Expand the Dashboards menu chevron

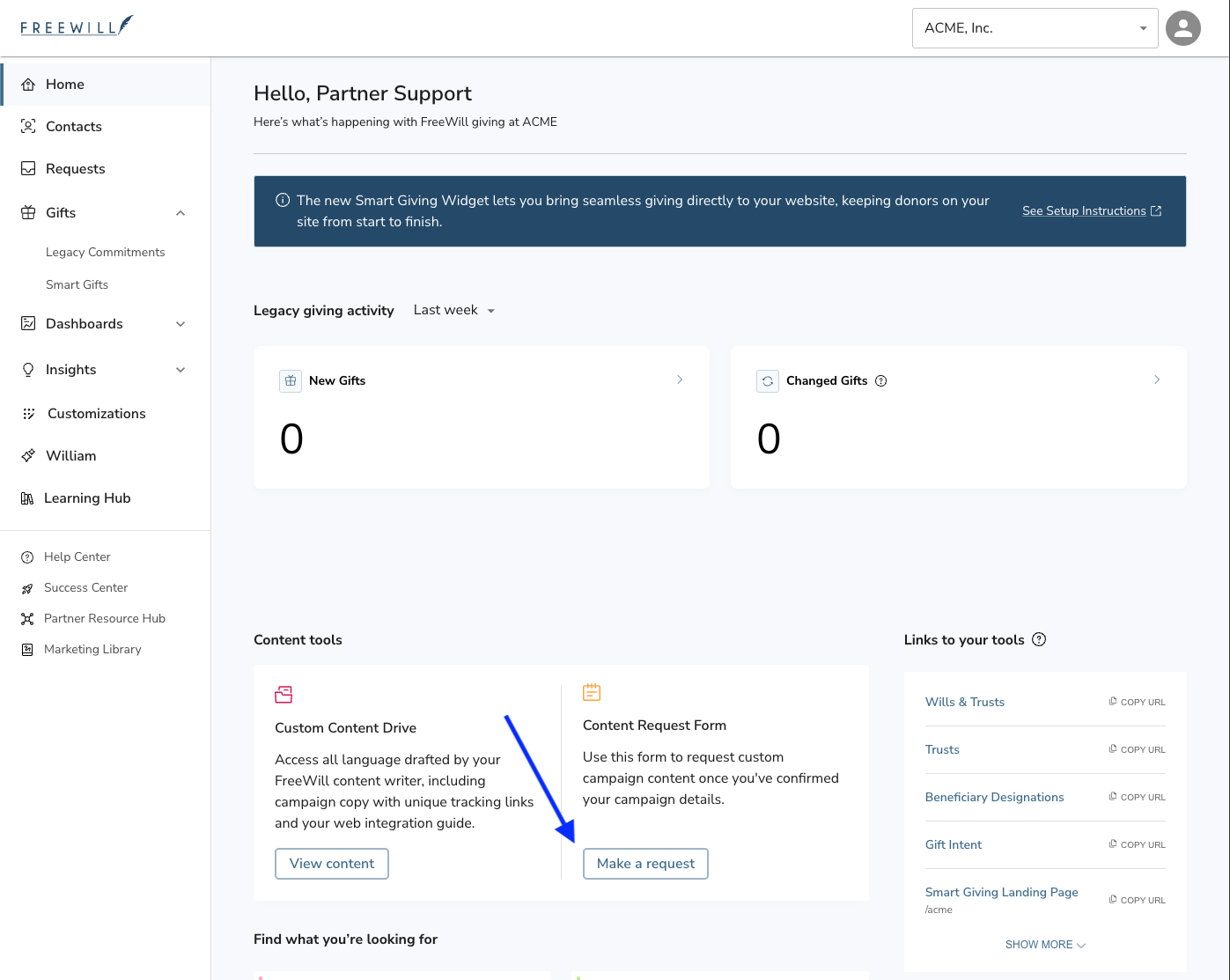pyautogui.click(x=180, y=324)
